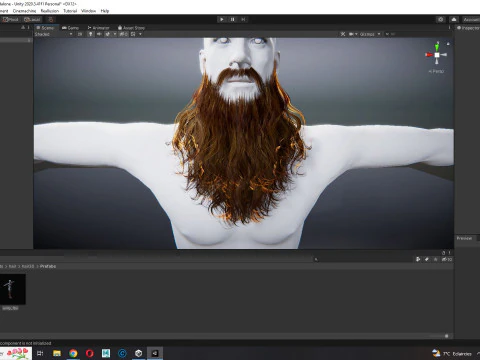This screenshot has width=480, height=360.
Task: Open the cloud services icon
Action: point(454,19)
